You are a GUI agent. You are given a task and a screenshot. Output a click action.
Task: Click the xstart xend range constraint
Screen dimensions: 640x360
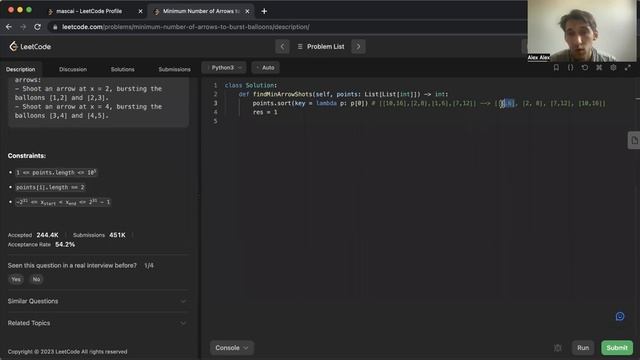[63, 202]
